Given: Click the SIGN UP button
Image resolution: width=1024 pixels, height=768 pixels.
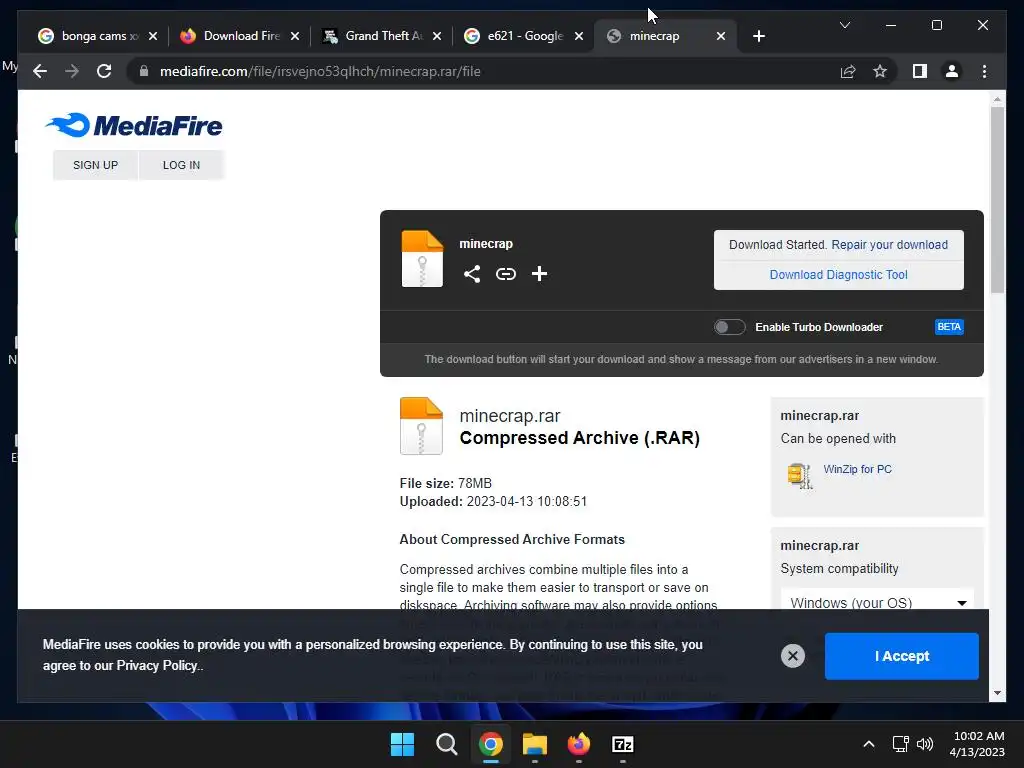Looking at the screenshot, I should pos(95,165).
